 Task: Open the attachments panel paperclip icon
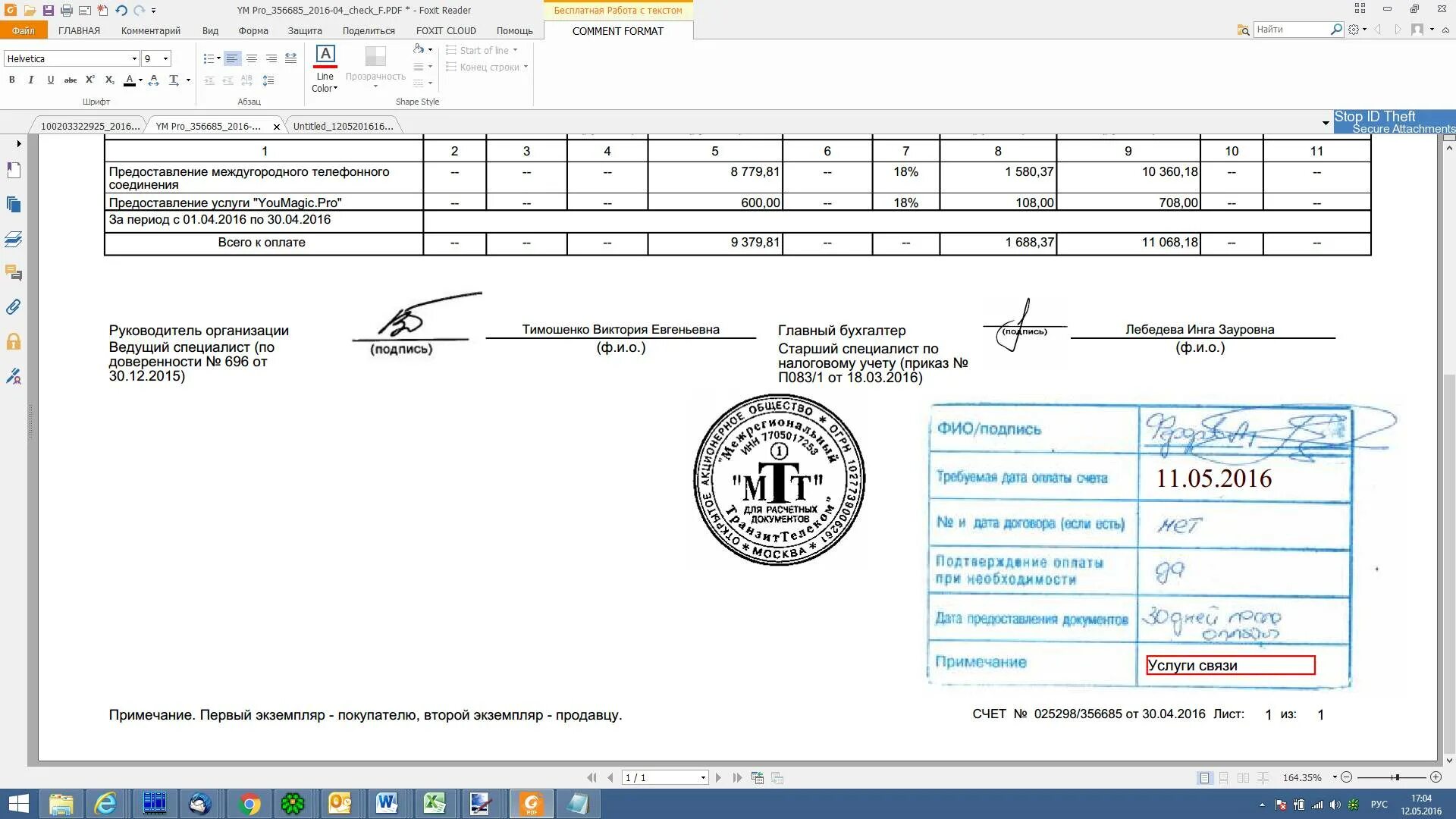click(13, 307)
